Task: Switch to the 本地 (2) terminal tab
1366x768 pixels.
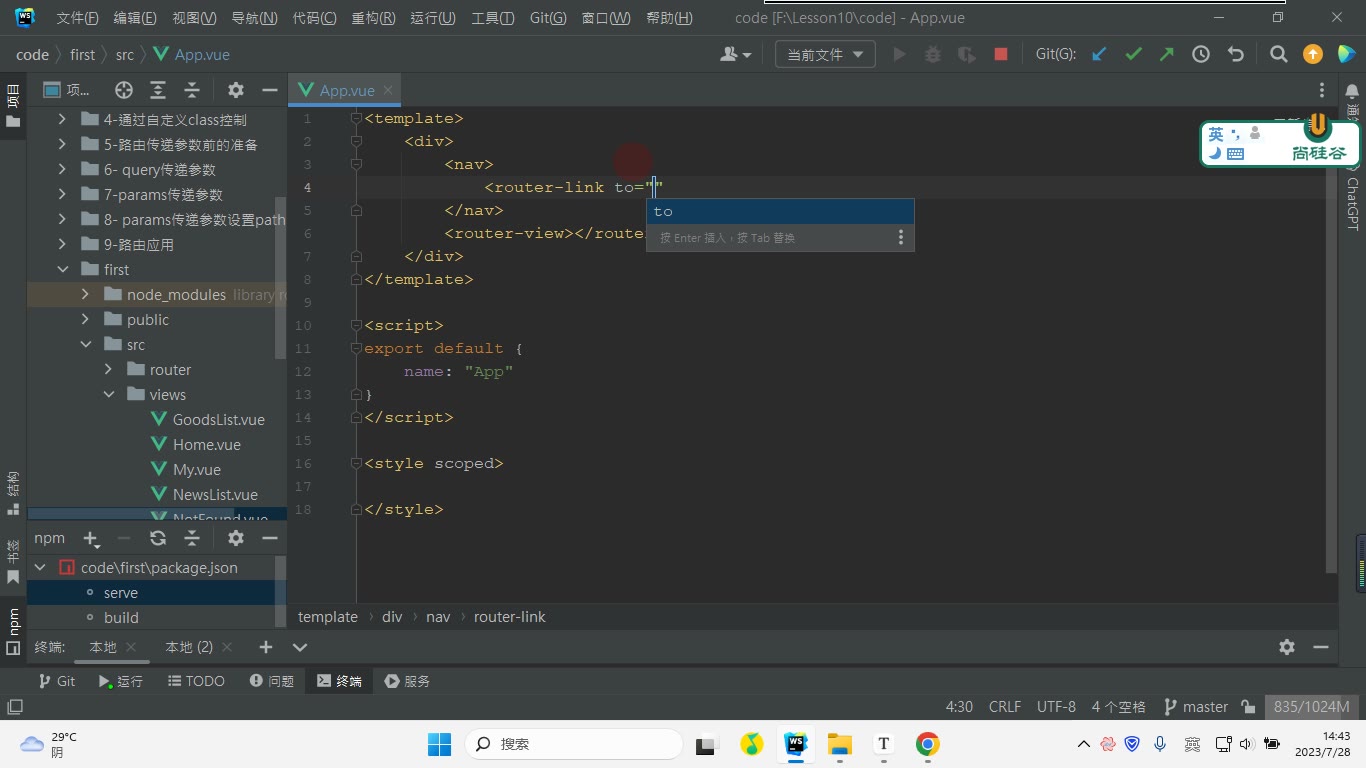Action: click(x=189, y=647)
